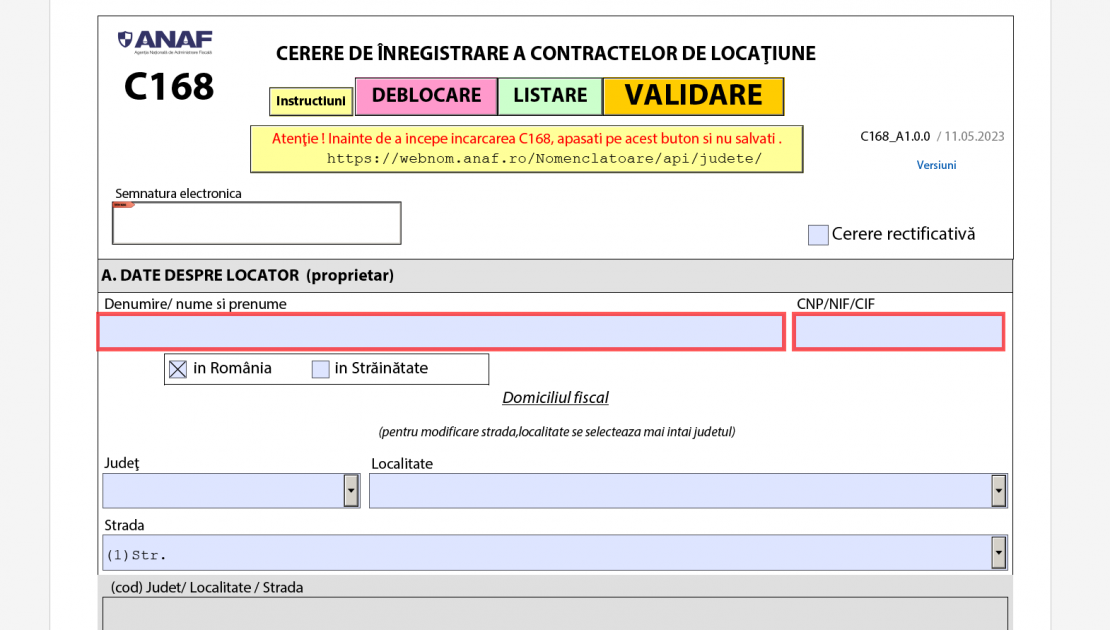1110x630 pixels.
Task: Enable the Cerere rectificativă checkbox
Action: tap(818, 235)
